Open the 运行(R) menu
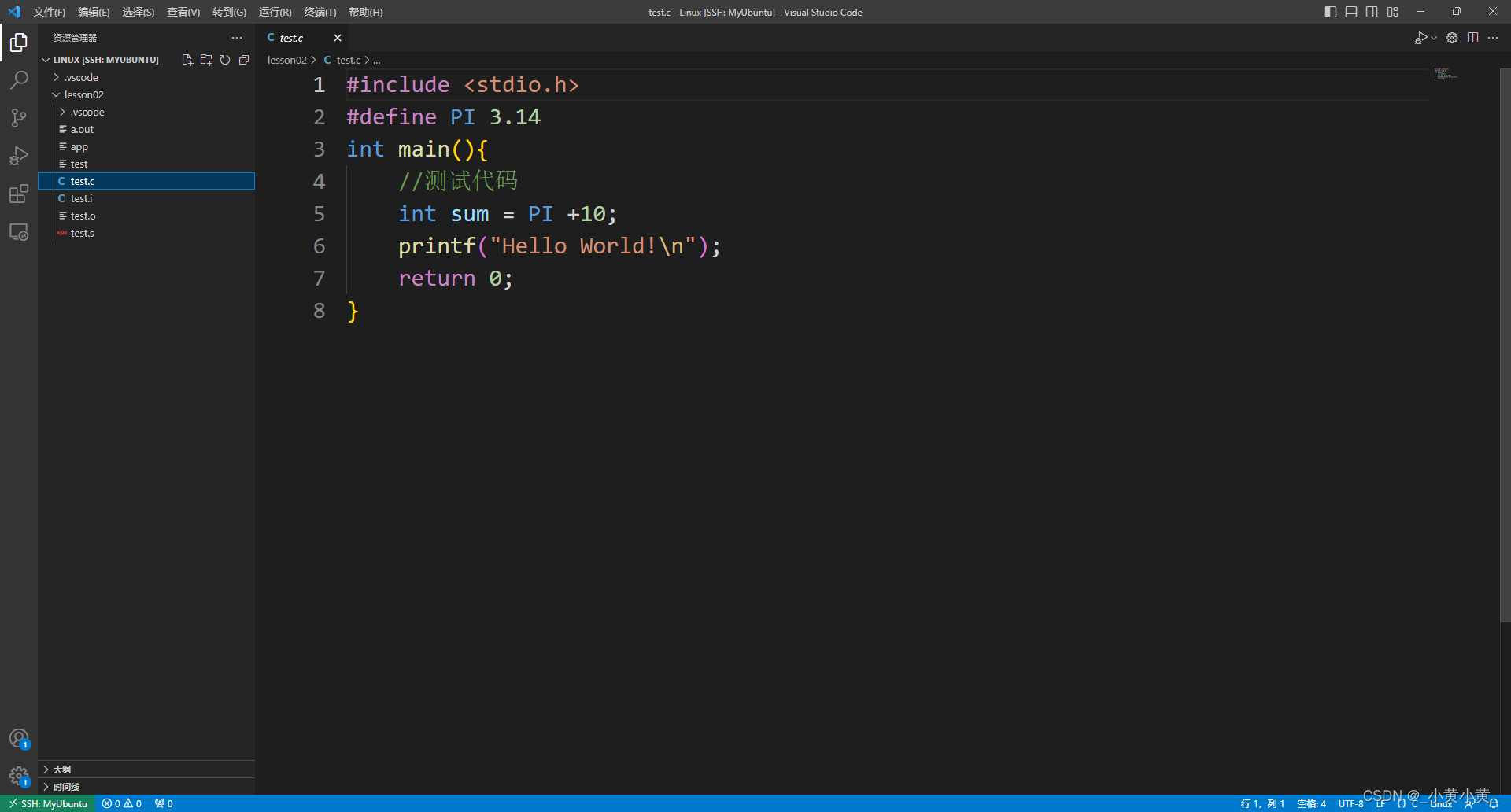Image resolution: width=1511 pixels, height=812 pixels. [x=275, y=12]
